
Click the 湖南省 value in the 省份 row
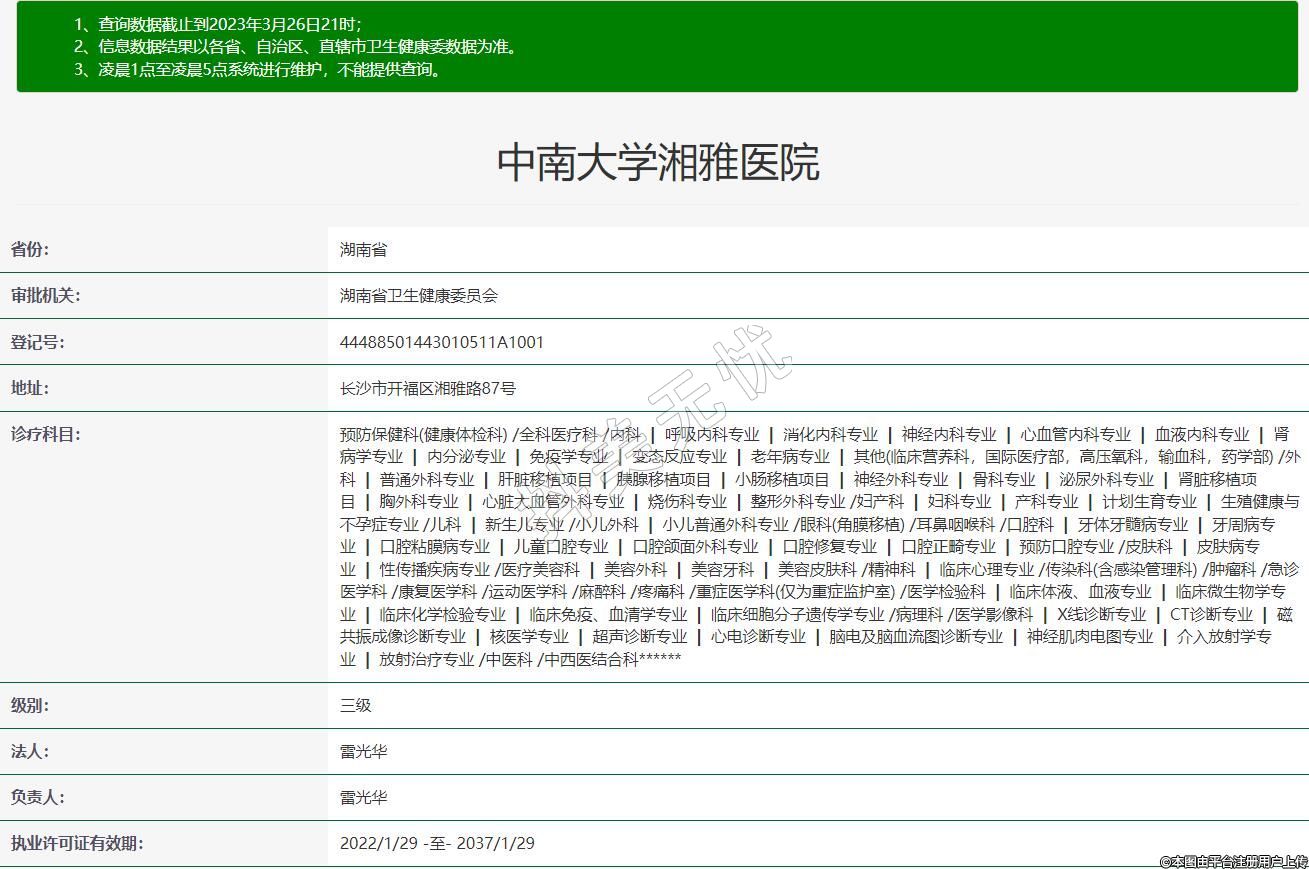pyautogui.click(x=363, y=249)
